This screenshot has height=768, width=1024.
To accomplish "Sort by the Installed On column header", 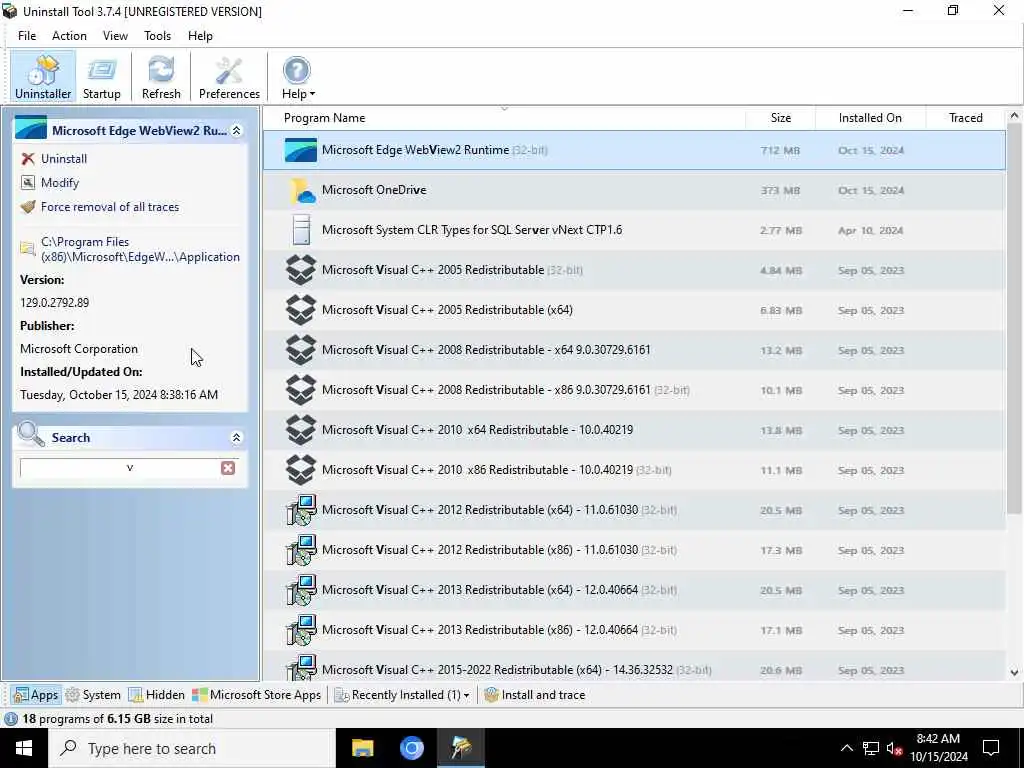I will (x=871, y=118).
